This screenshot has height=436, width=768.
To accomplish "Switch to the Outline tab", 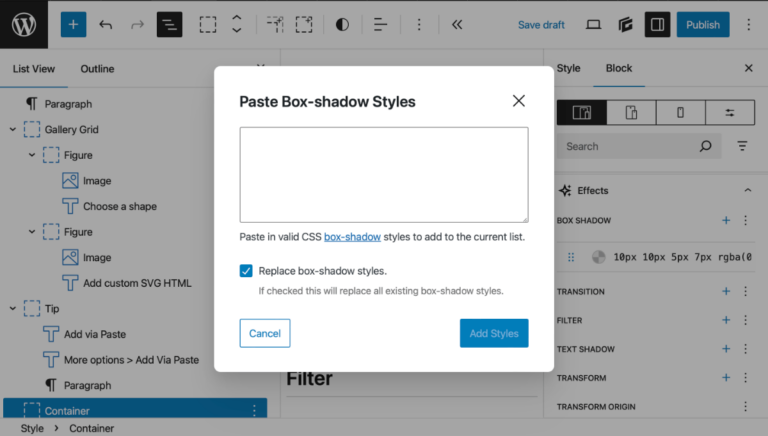I will coord(97,69).
